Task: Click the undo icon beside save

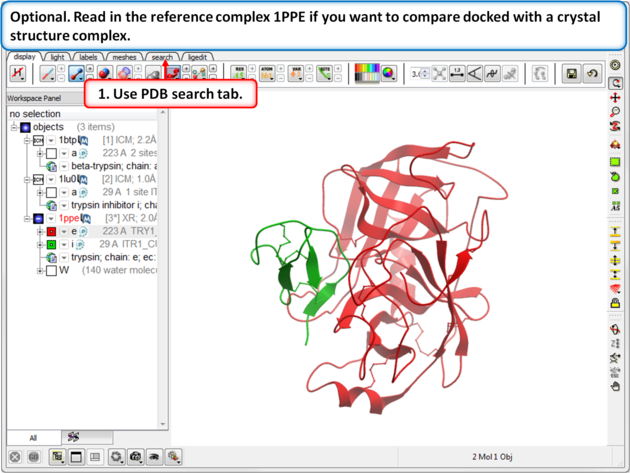Action: (x=591, y=74)
